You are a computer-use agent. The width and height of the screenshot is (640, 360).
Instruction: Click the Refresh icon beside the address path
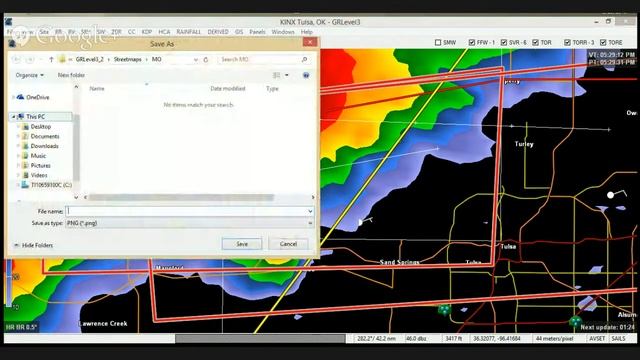[x=206, y=60]
